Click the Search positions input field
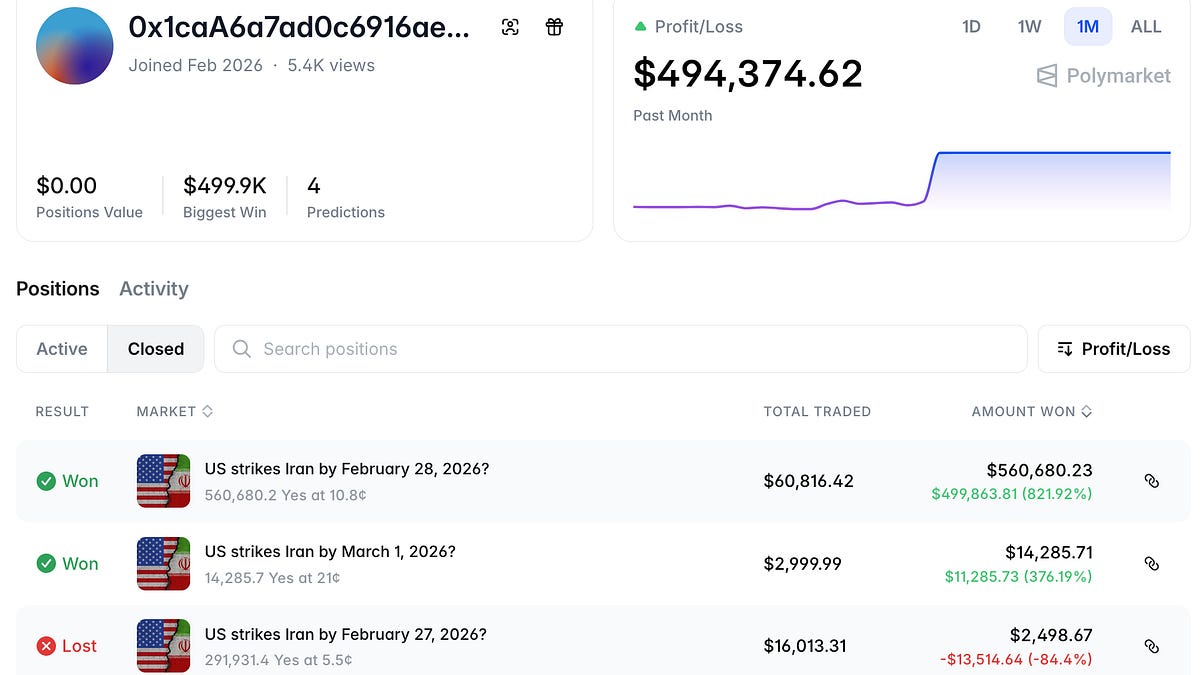The width and height of the screenshot is (1200, 675). tap(620, 349)
